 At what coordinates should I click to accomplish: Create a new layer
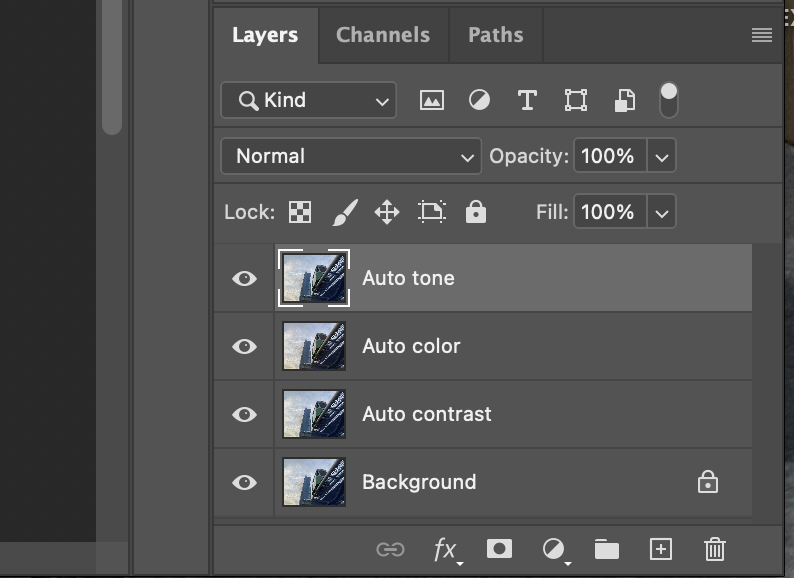[661, 550]
